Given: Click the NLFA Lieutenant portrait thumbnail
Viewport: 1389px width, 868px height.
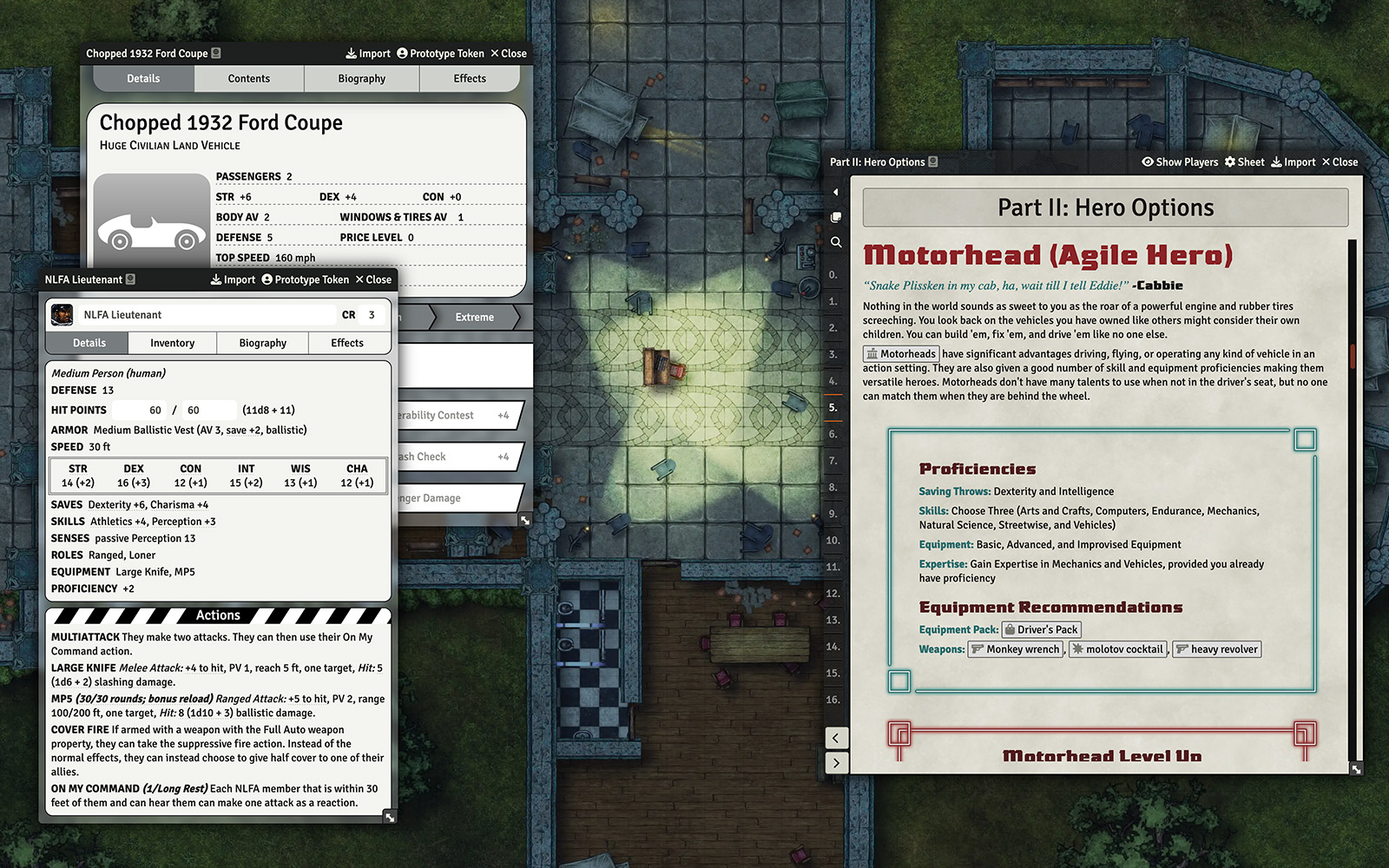Looking at the screenshot, I should tap(62, 314).
